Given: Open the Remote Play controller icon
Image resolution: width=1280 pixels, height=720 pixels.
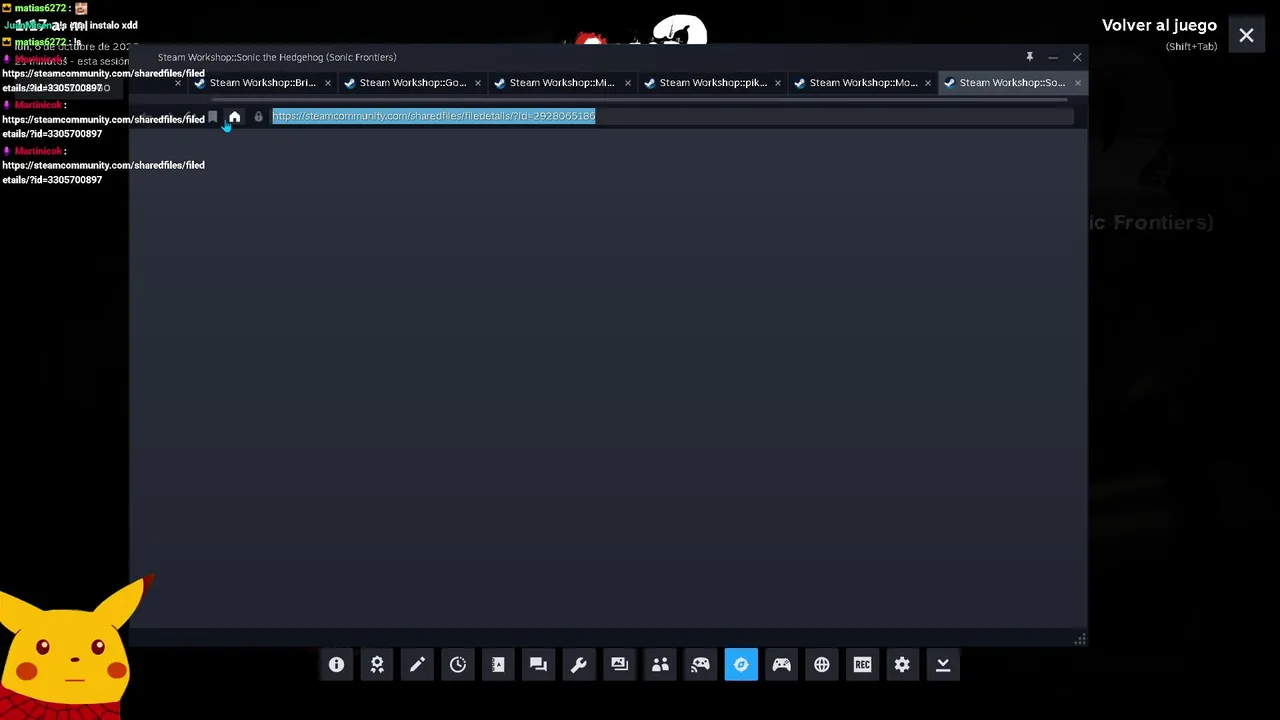Looking at the screenshot, I should click(700, 665).
